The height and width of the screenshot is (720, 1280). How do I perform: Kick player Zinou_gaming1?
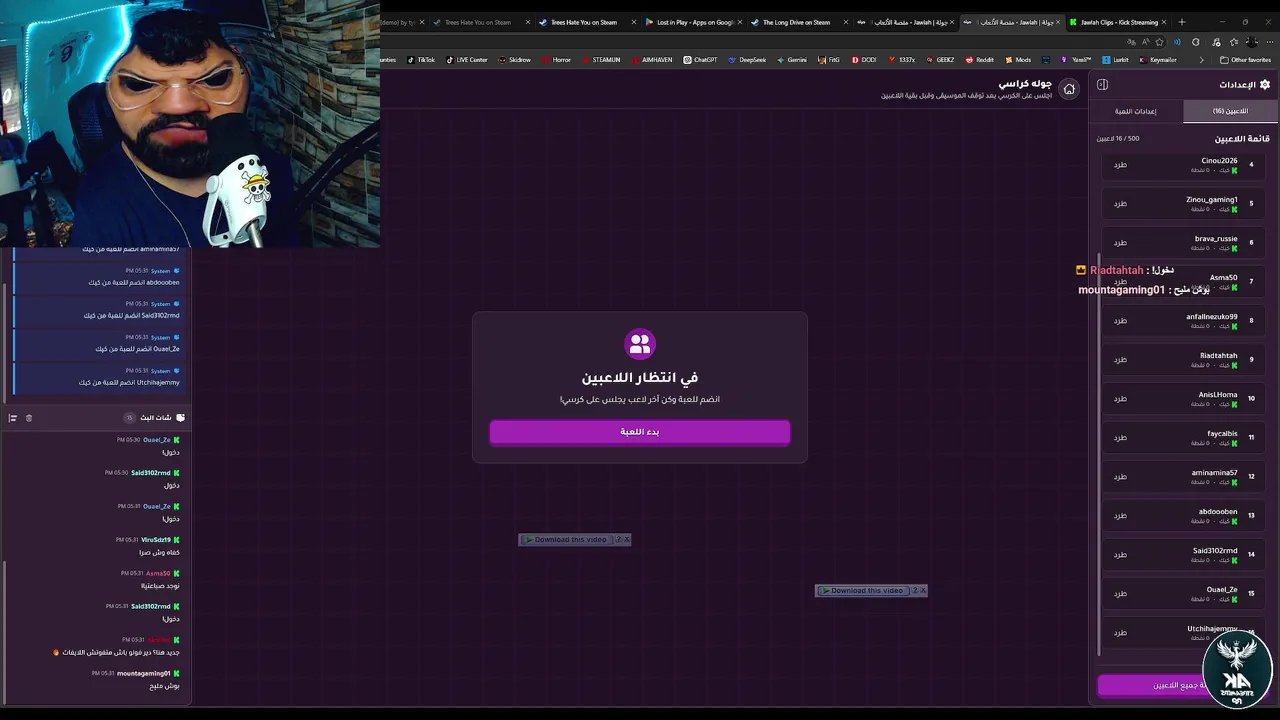point(1120,204)
